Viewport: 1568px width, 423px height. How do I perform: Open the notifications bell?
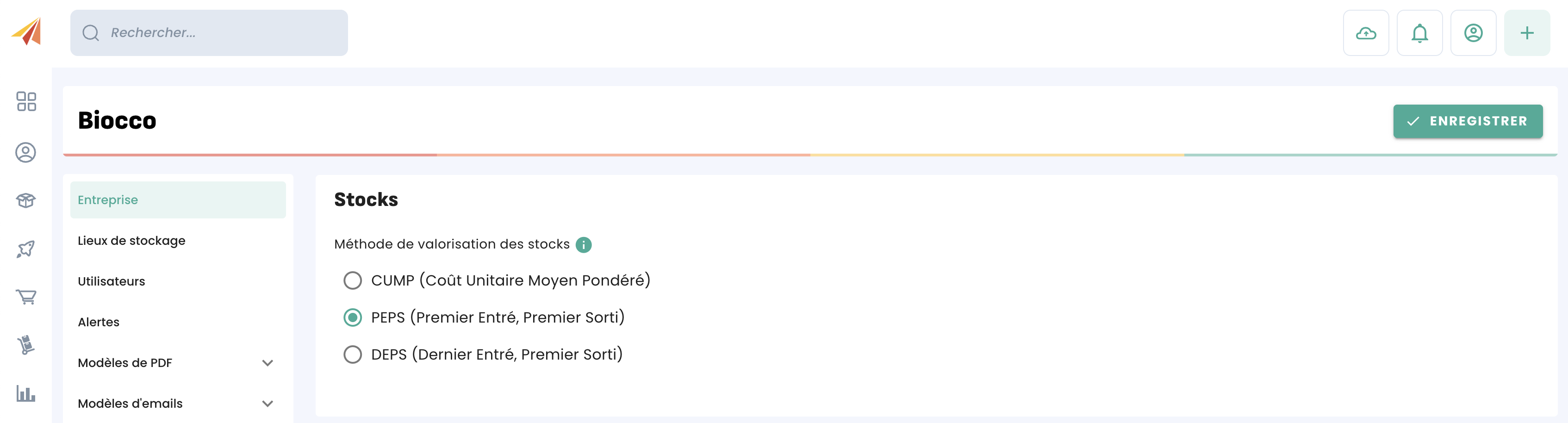tap(1419, 33)
